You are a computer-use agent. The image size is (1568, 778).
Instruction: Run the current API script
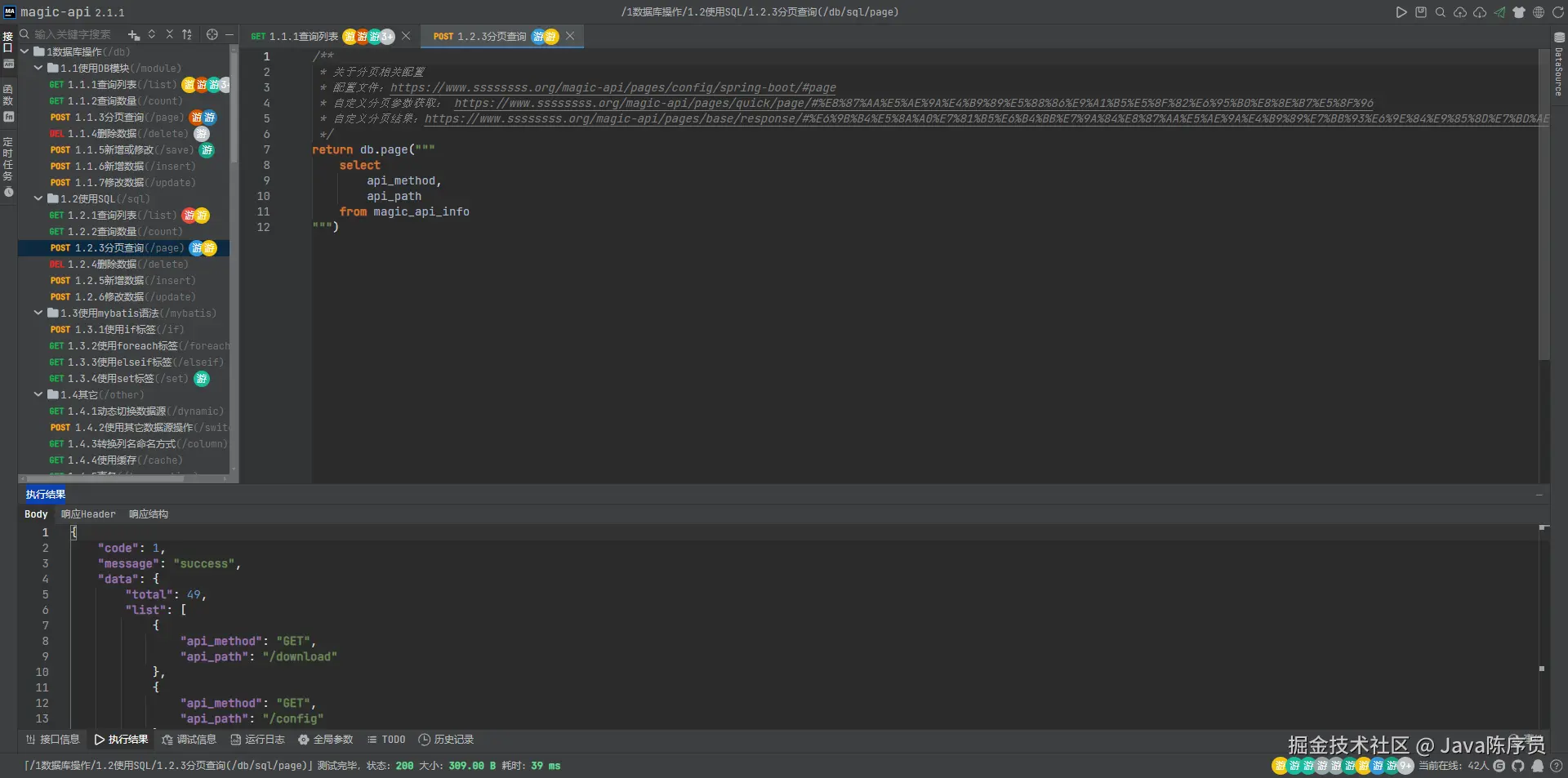click(1401, 12)
